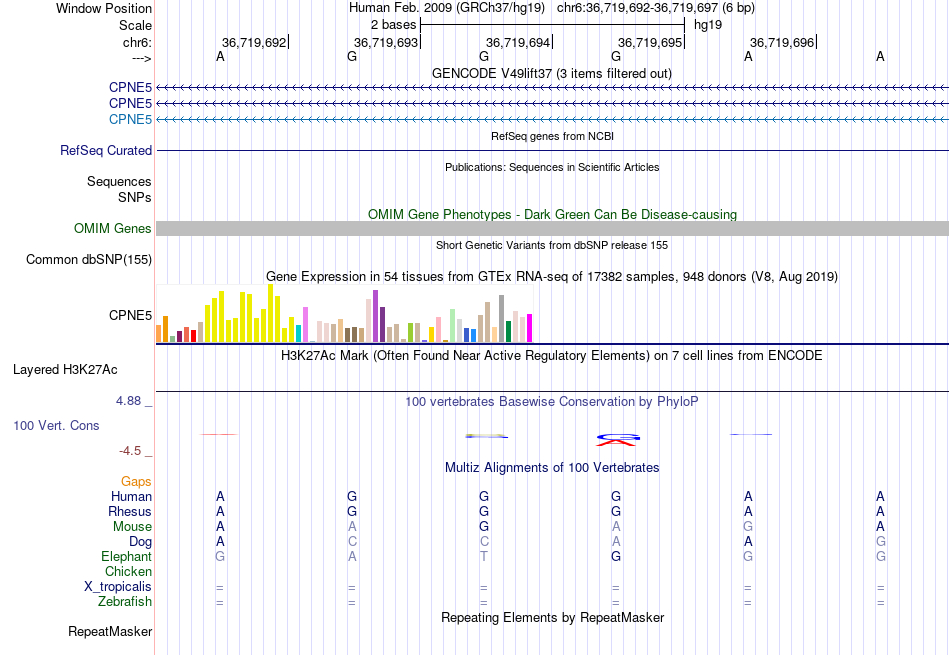Click Short Genetic Variants from dbSNP title

coord(552,245)
